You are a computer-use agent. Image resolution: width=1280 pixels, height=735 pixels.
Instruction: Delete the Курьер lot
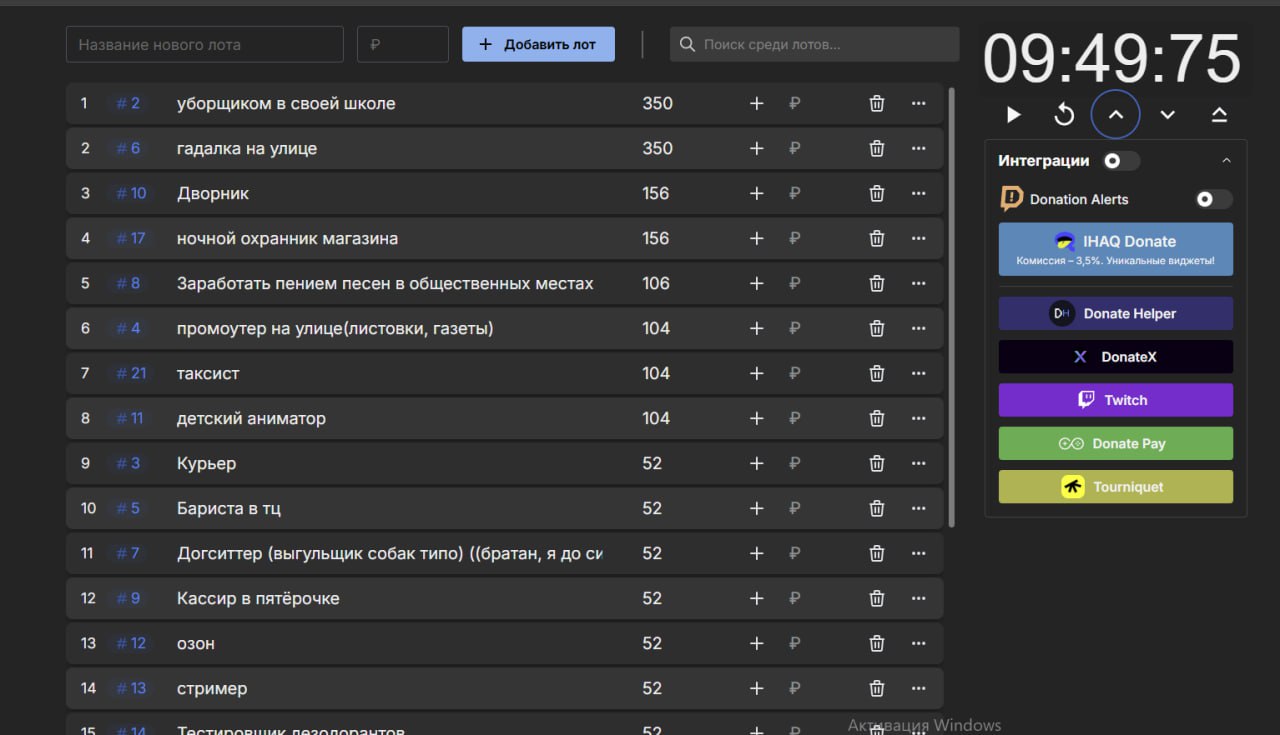click(877, 463)
